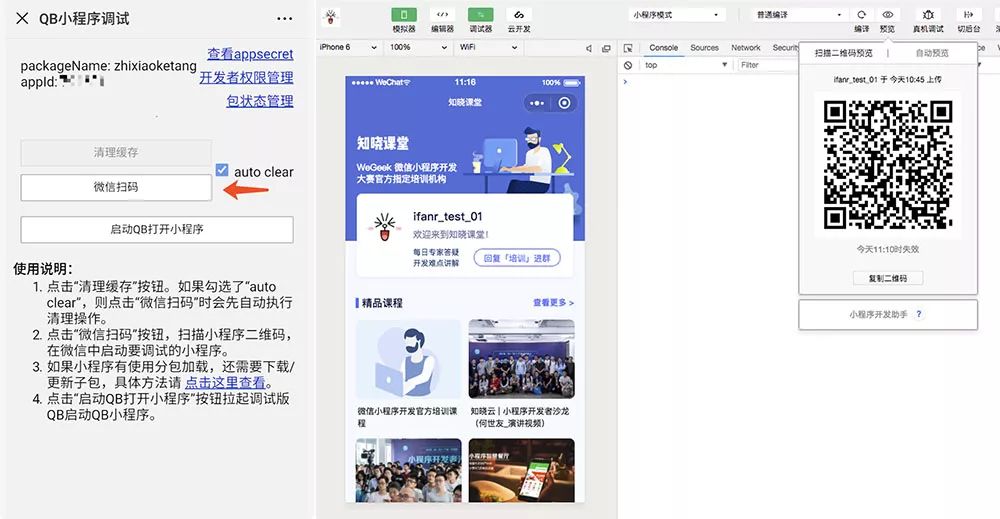Click the packageName: zhixiaoketang text
This screenshot has height=519, width=1000.
108,66
